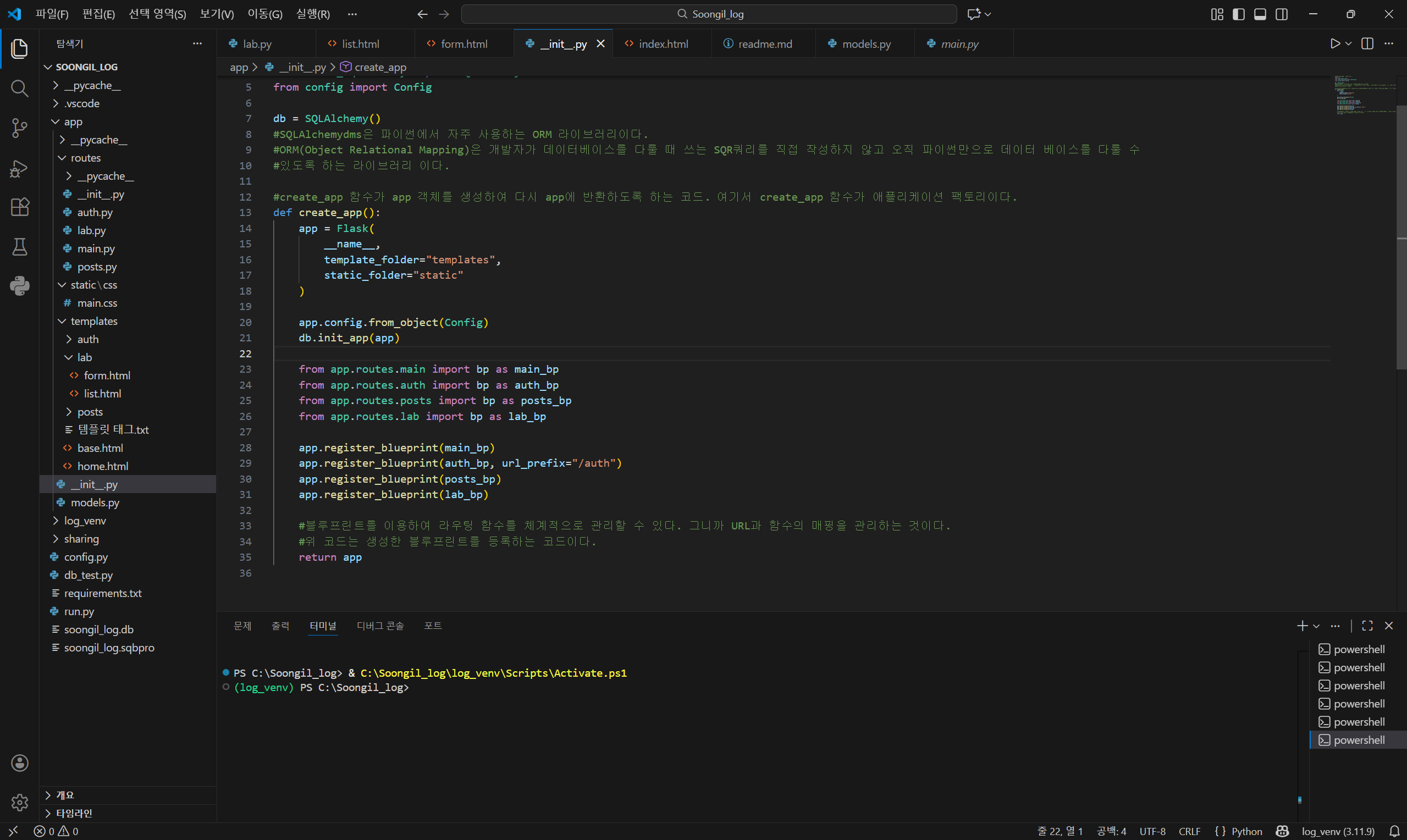Split the editor to the right
The height and width of the screenshot is (840, 1407).
point(1367,43)
